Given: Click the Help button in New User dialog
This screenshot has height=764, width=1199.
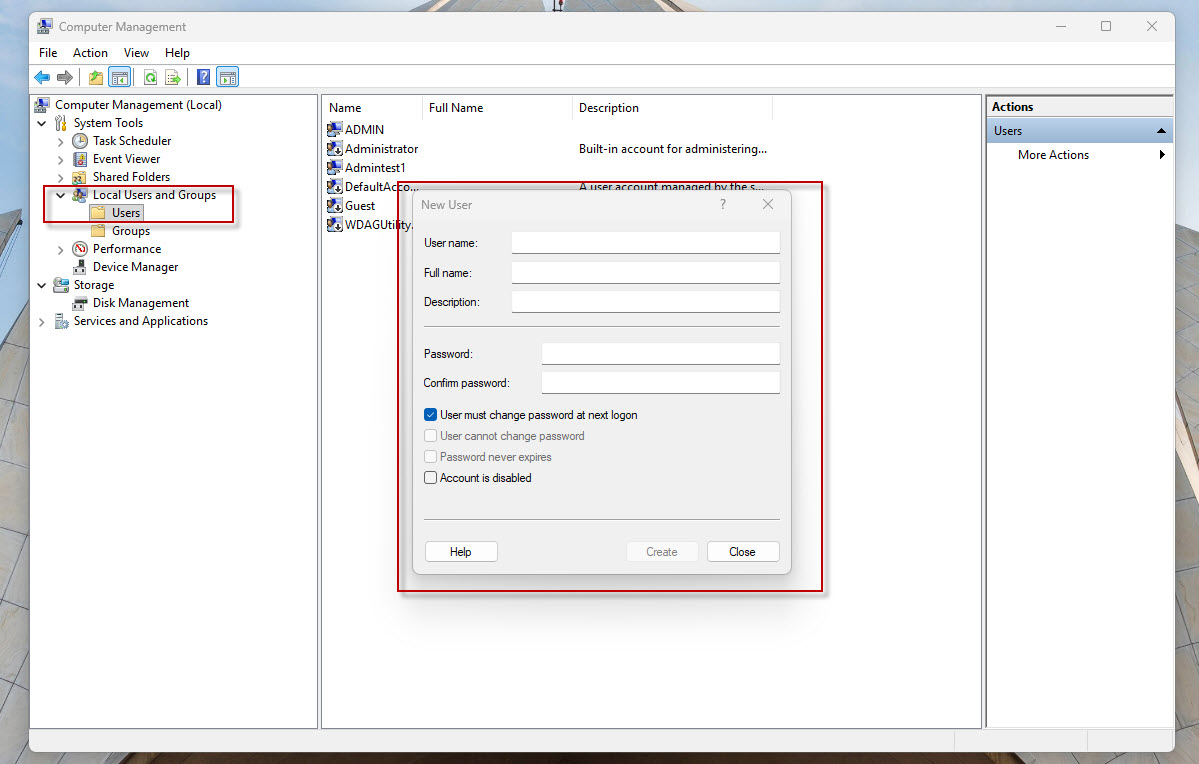Looking at the screenshot, I should pyautogui.click(x=461, y=551).
